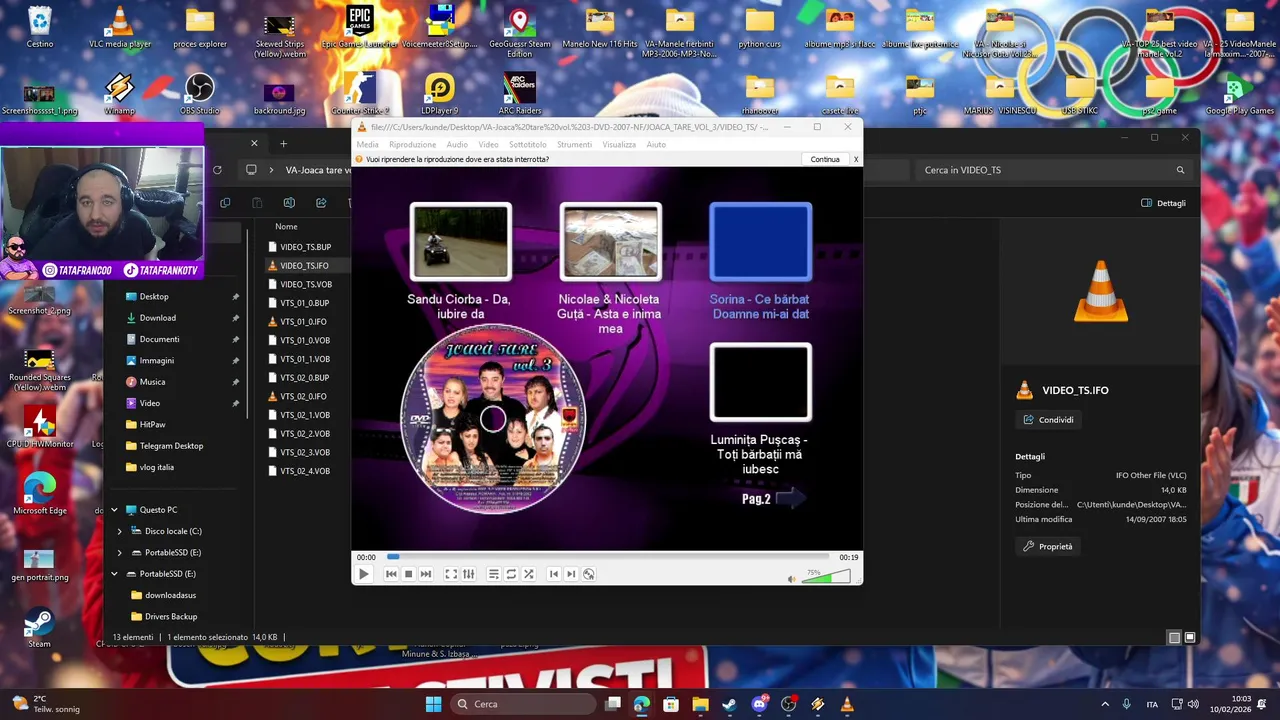Start playback with the VLC play button
1280x720 pixels.
point(364,574)
